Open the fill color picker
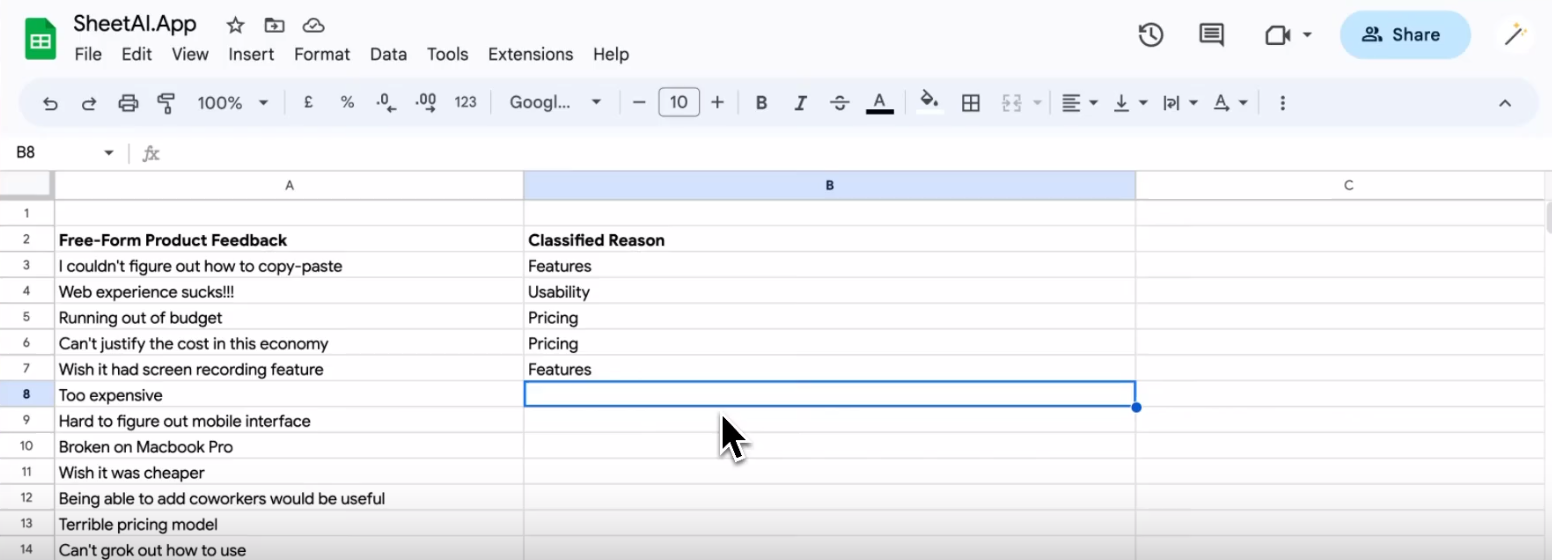 (930, 102)
